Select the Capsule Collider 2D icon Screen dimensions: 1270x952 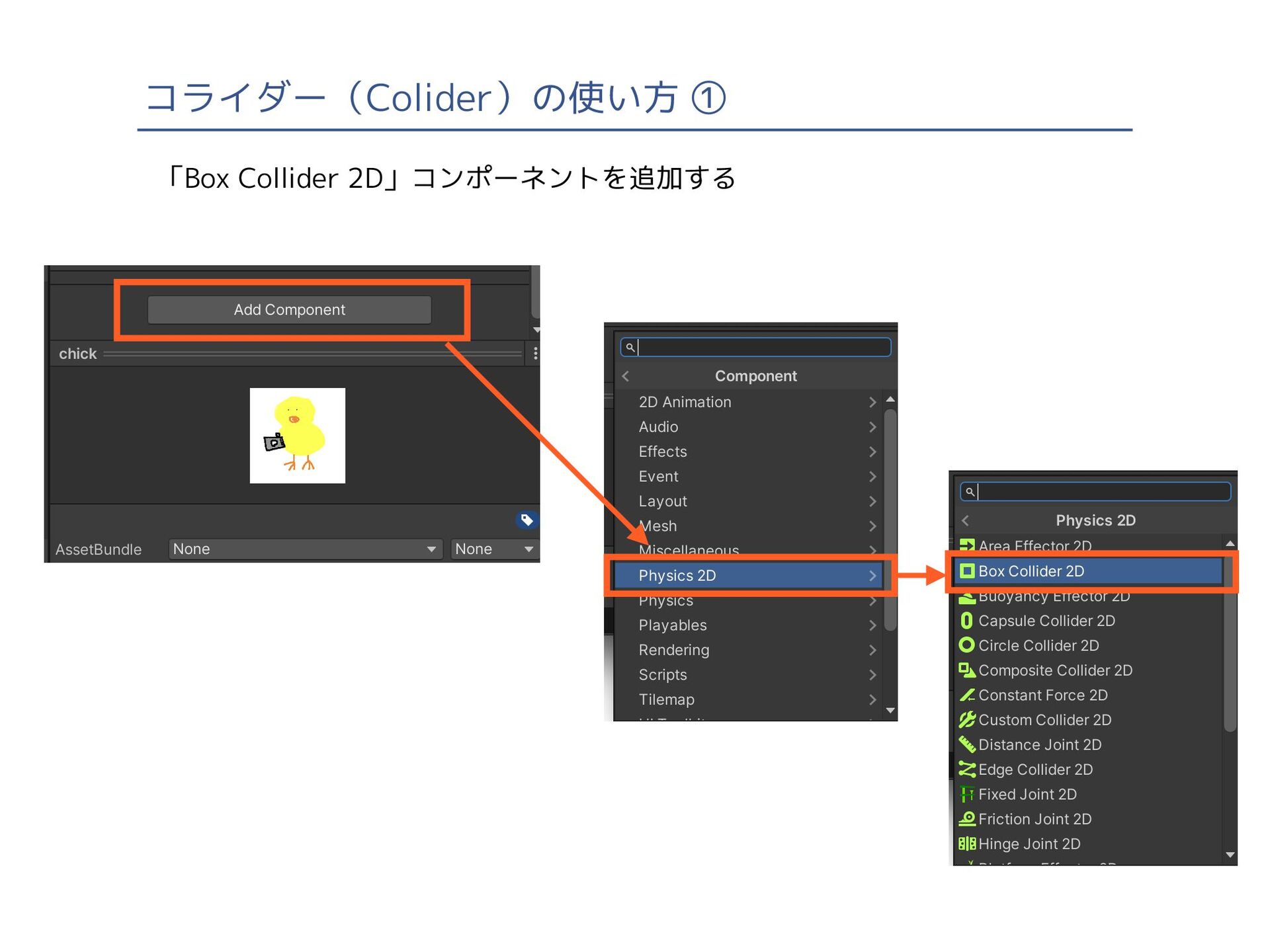click(x=966, y=621)
